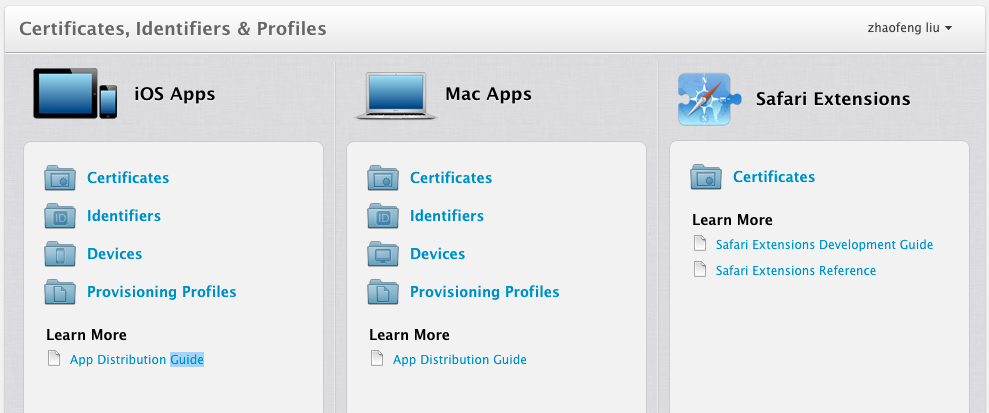The image size is (989, 413).
Task: Open the Certificates link under Mac Apps
Action: pos(451,178)
